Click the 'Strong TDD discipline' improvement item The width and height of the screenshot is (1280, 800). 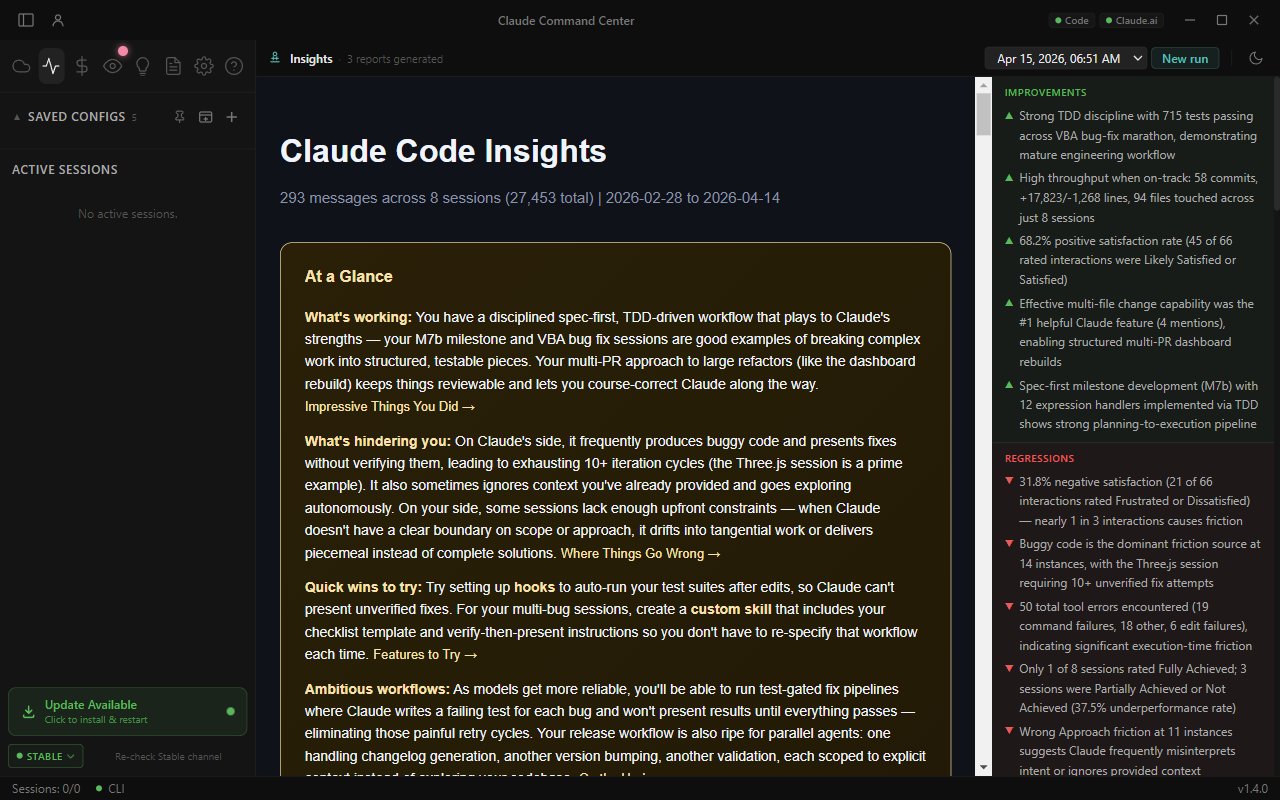pos(1132,135)
